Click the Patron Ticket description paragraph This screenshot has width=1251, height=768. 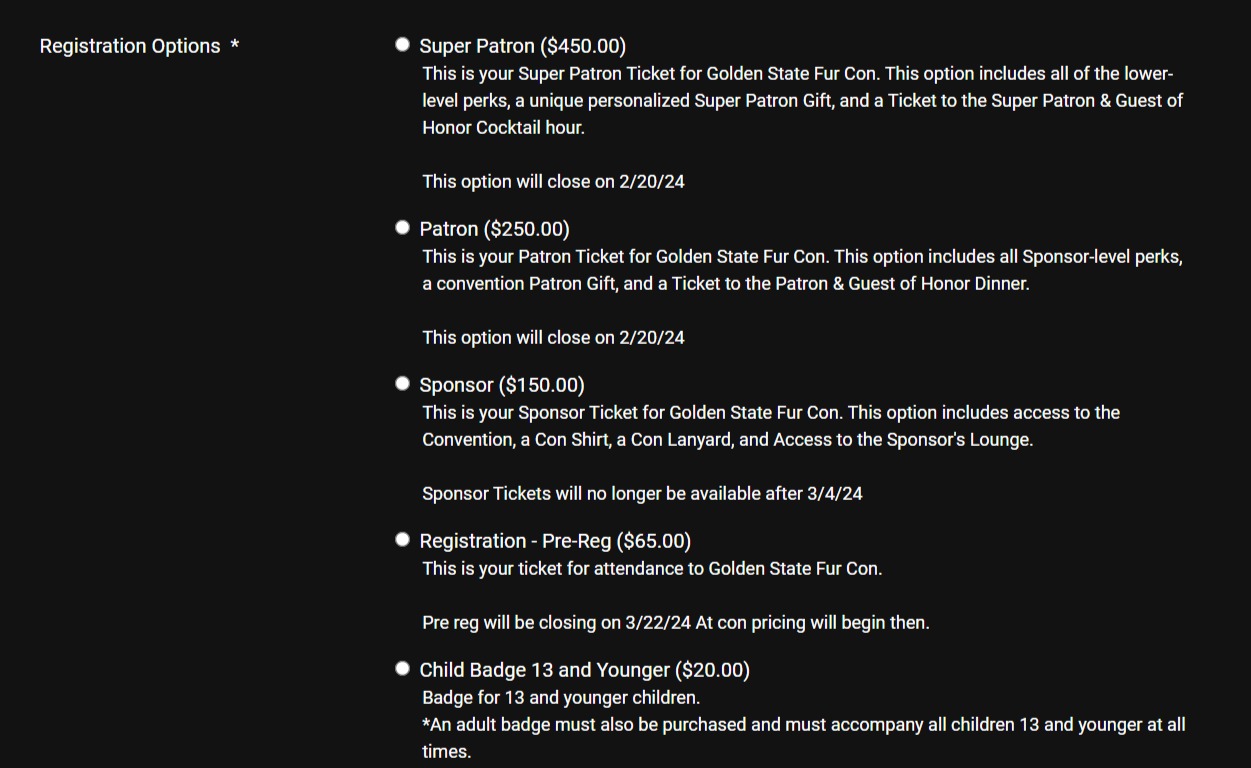coord(800,270)
